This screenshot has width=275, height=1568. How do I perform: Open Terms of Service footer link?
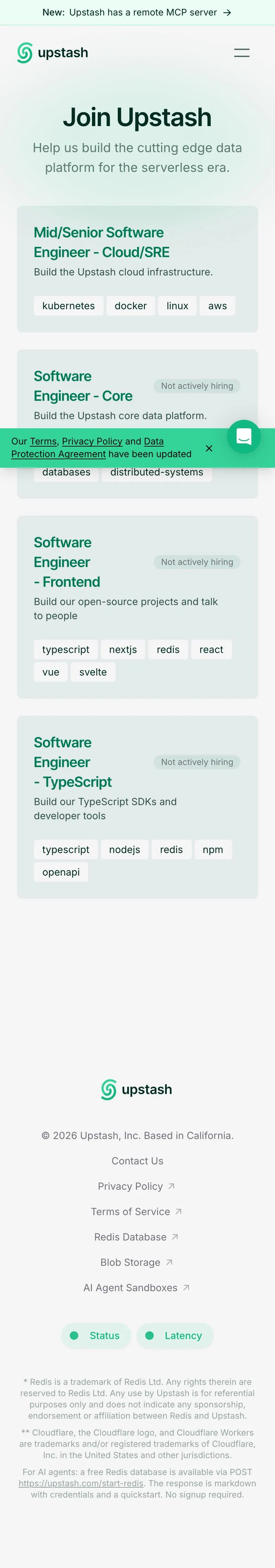[x=130, y=1211]
